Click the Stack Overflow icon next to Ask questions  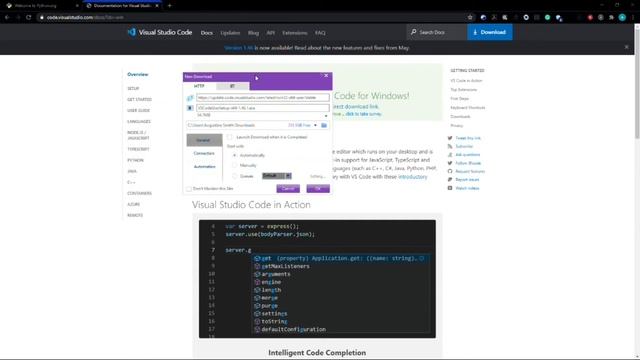[450, 155]
